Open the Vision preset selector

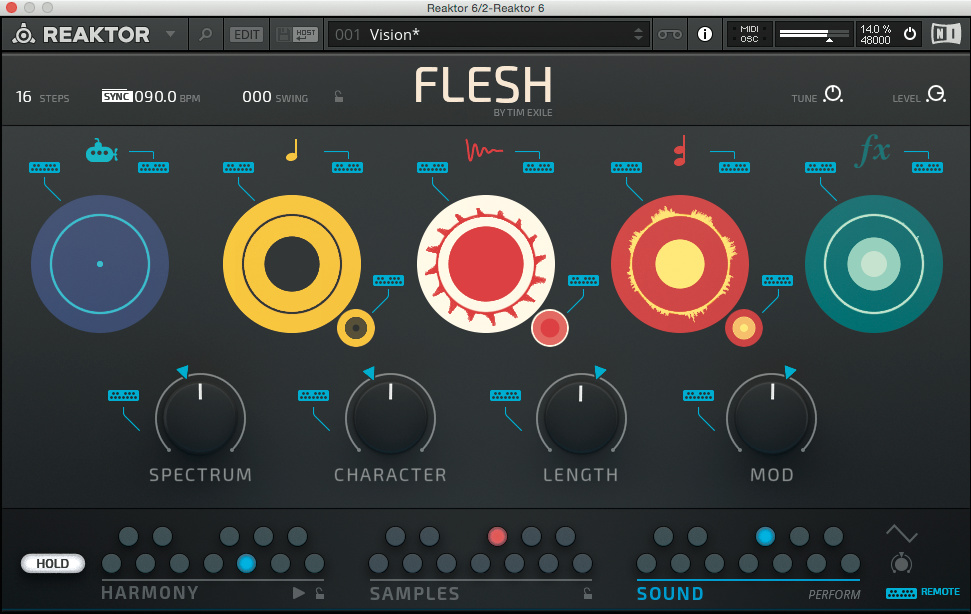(488, 35)
